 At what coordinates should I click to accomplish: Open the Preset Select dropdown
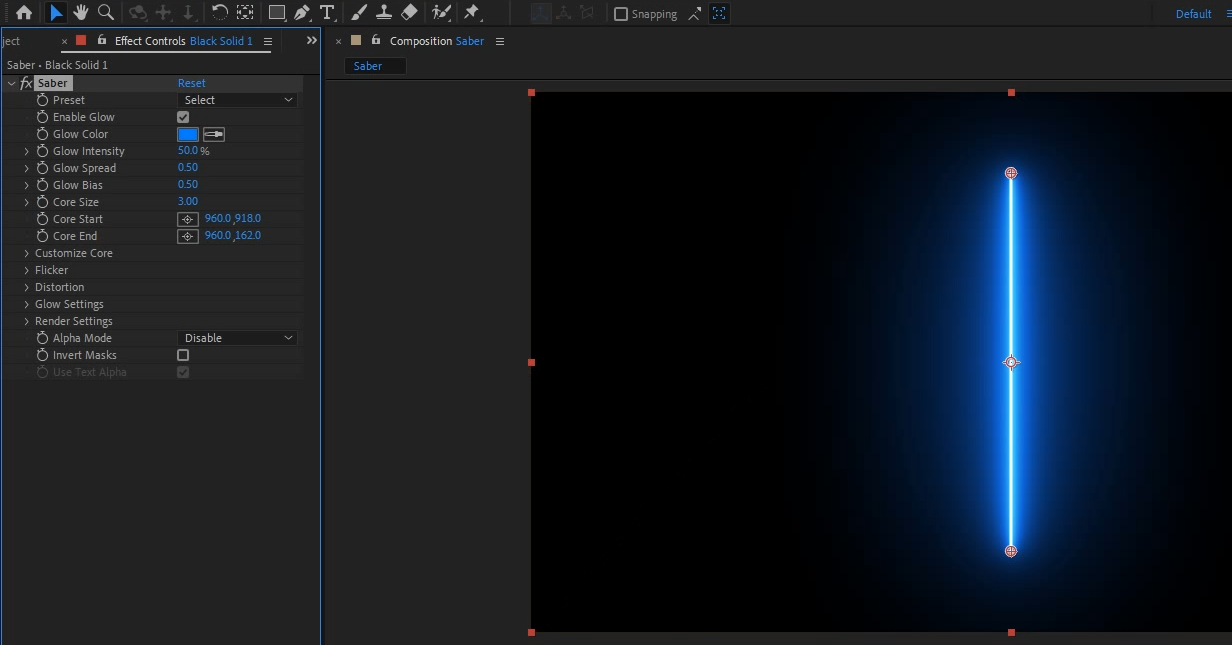238,100
